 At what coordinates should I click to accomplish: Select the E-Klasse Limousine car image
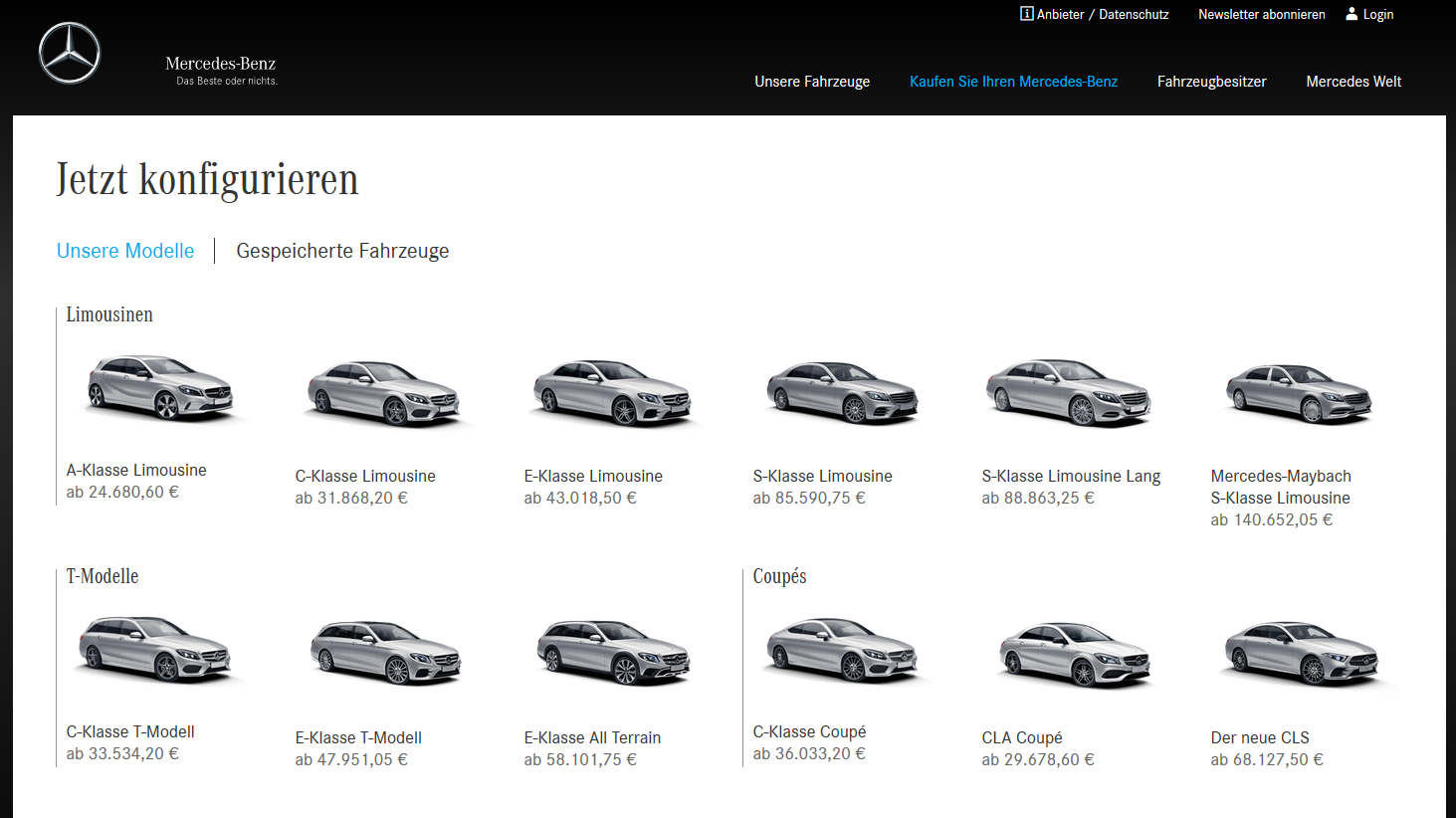[x=613, y=393]
